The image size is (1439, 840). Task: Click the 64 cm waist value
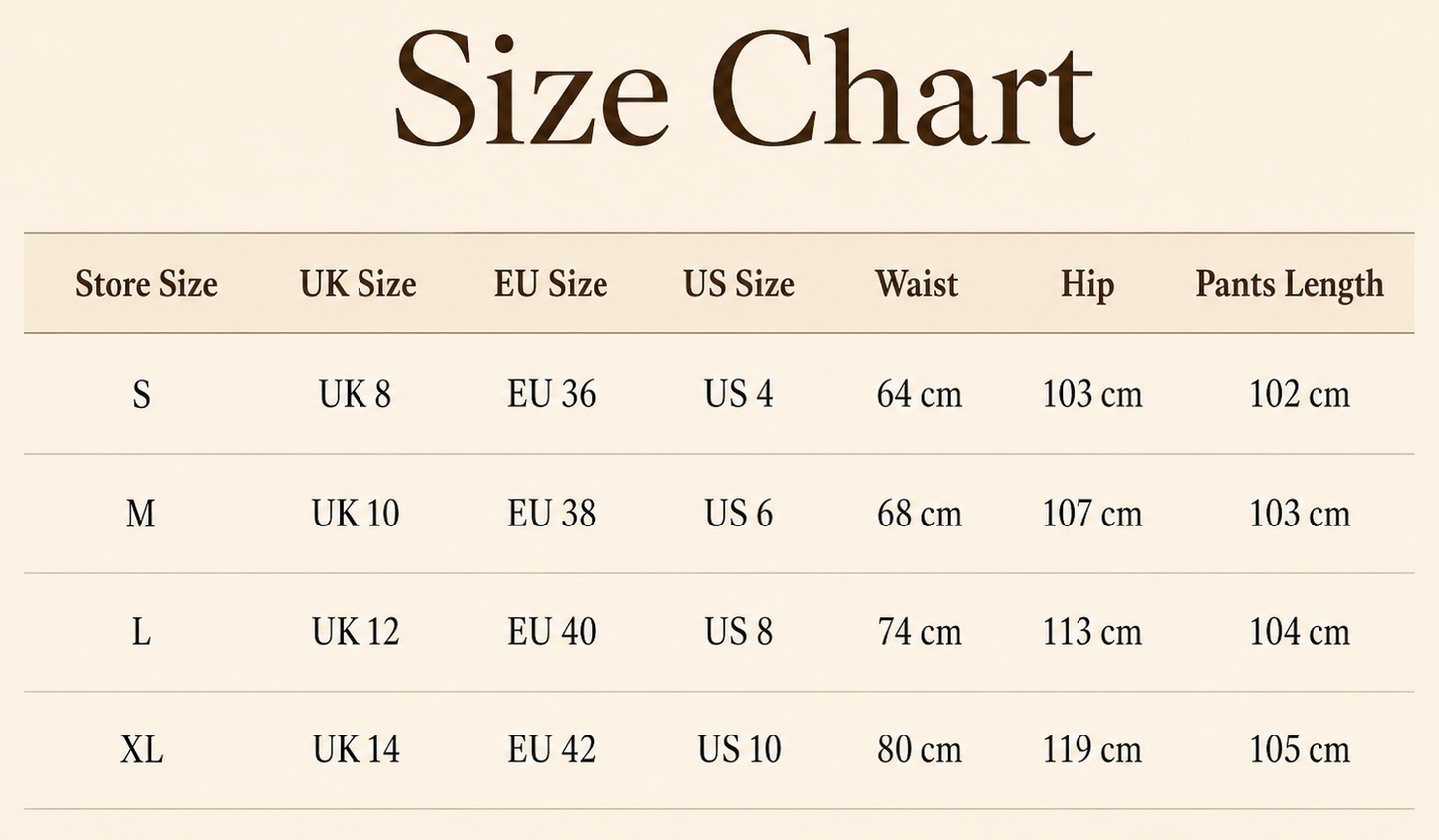(x=919, y=395)
